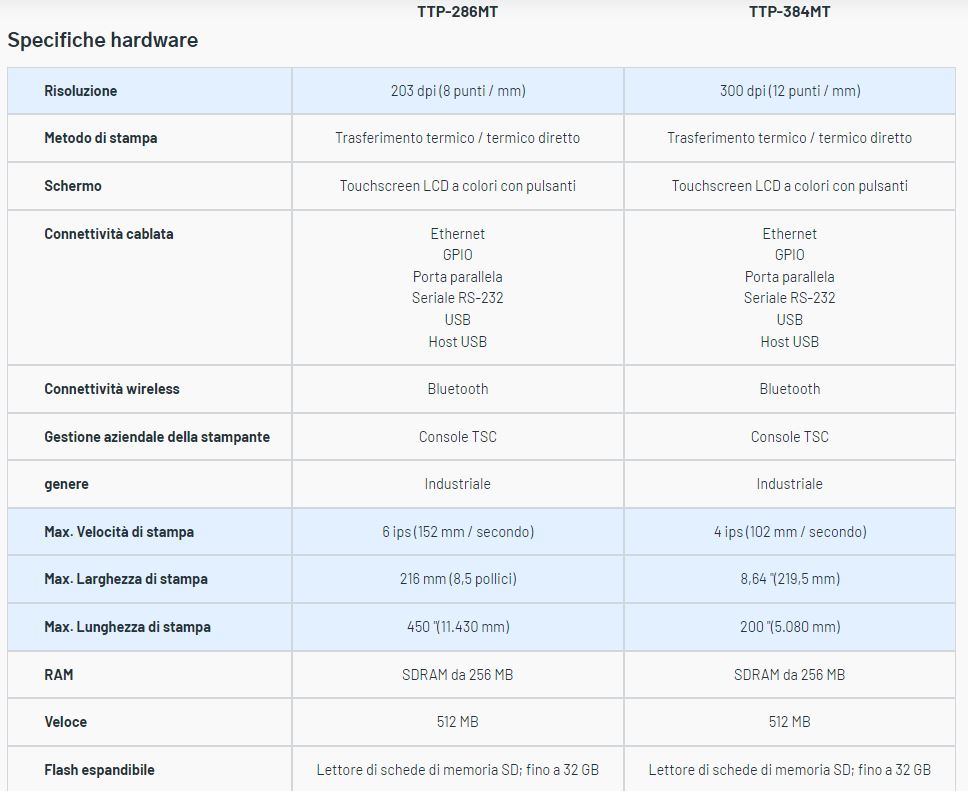The width and height of the screenshot is (968, 791).
Task: Click the TTP-384MT column header
Action: point(789,12)
